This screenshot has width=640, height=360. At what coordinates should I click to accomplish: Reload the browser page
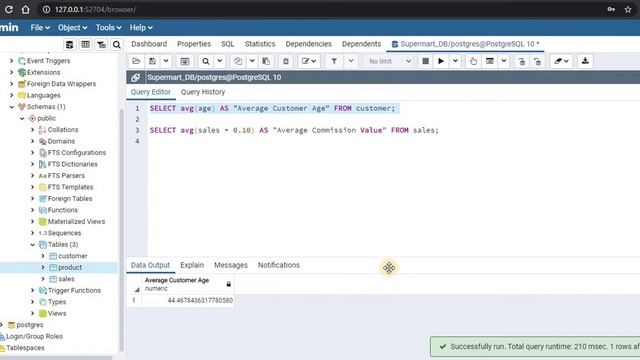click(x=9, y=9)
